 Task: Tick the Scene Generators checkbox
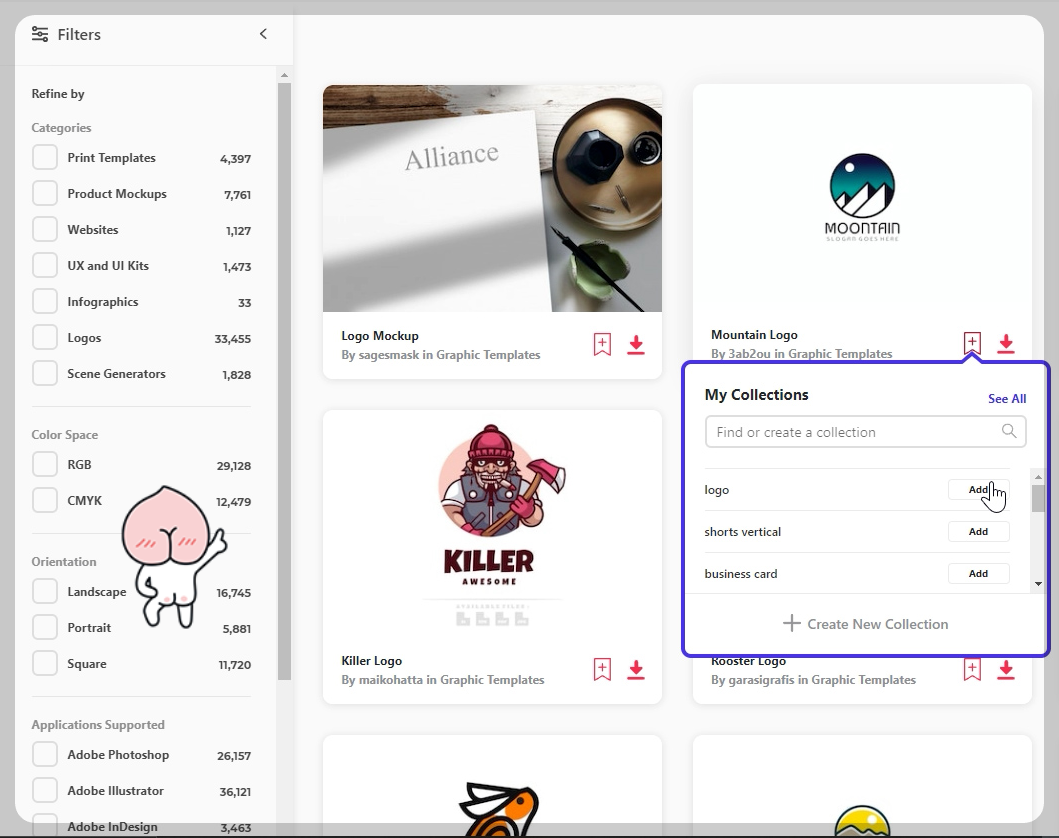pyautogui.click(x=45, y=373)
